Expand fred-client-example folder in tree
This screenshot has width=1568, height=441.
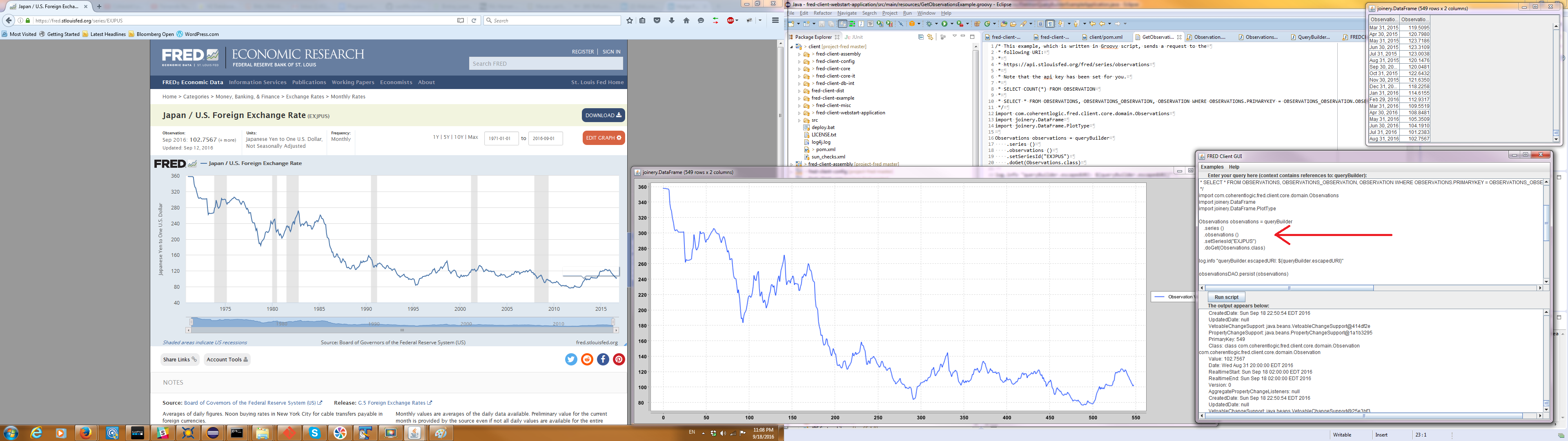point(799,98)
